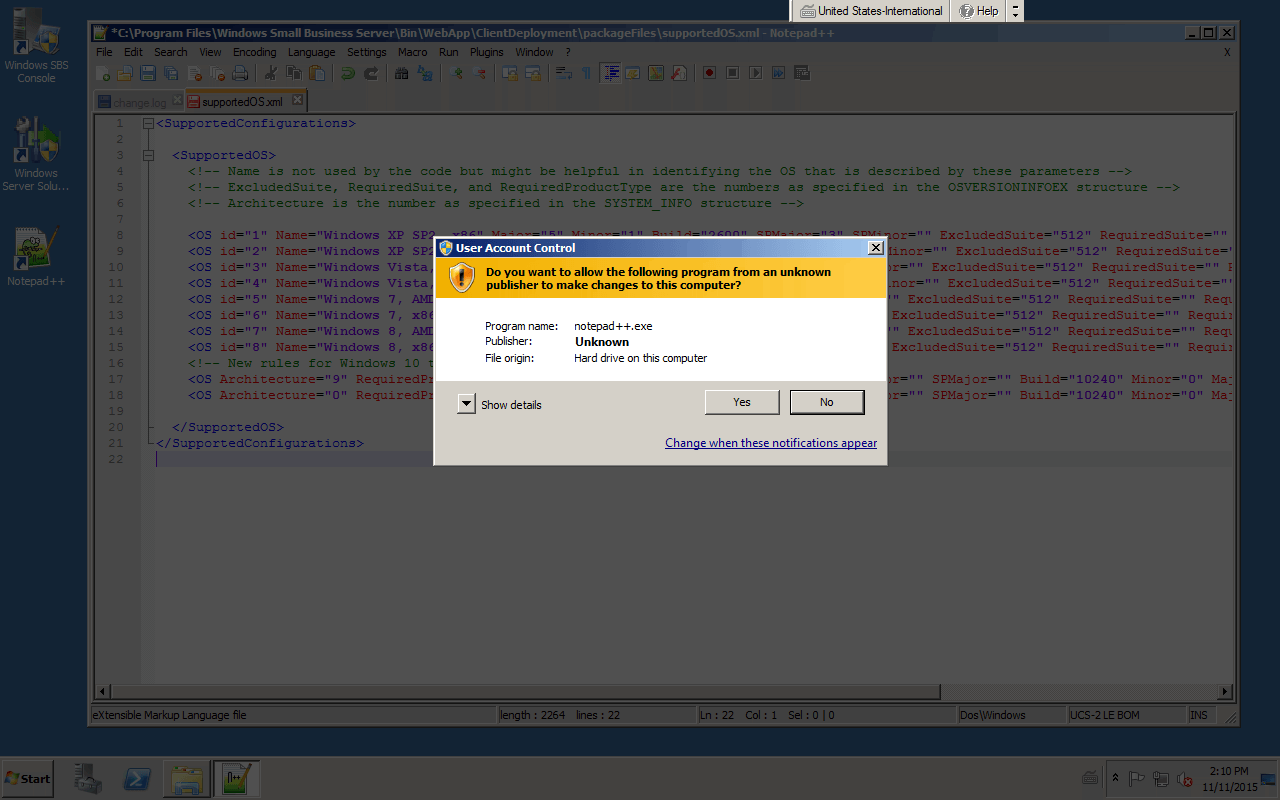Open the Function List icon
Screen dimensions: 1280x800
(x=679, y=73)
